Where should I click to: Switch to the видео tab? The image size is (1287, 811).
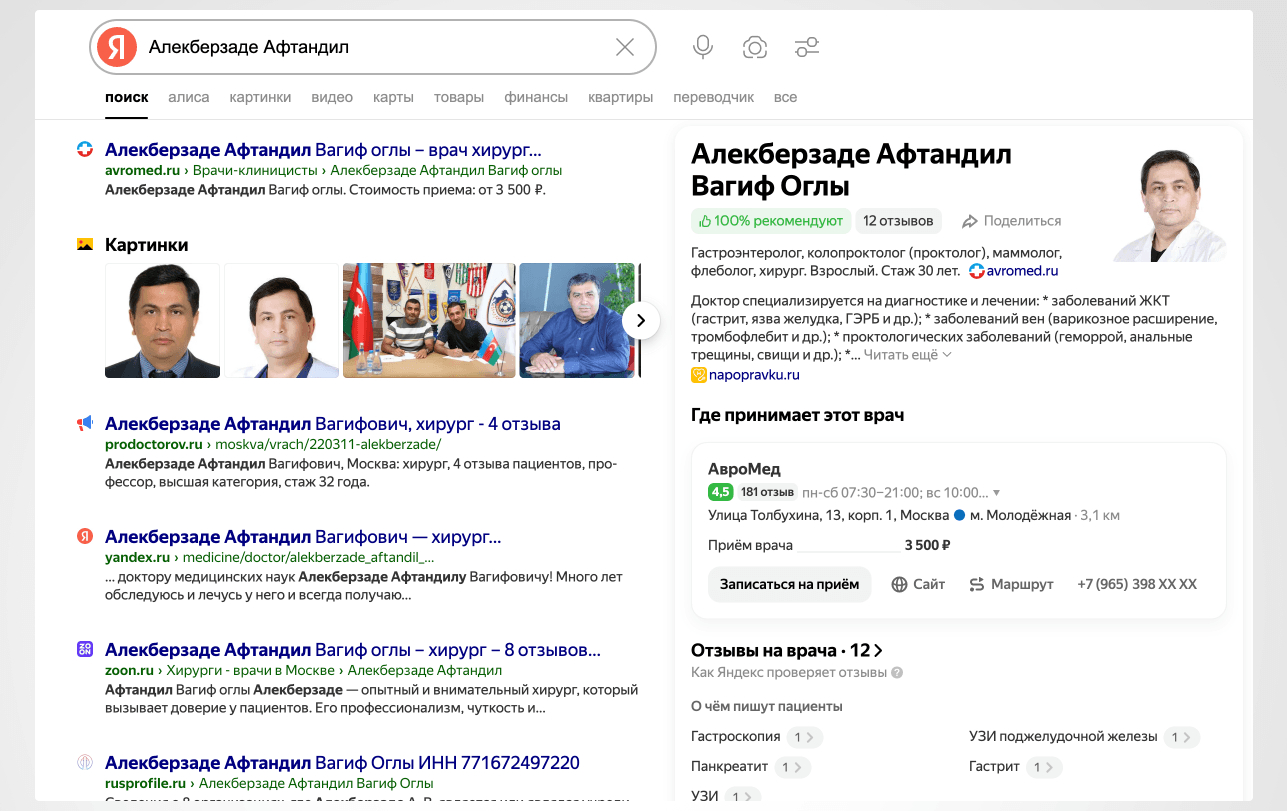point(332,97)
